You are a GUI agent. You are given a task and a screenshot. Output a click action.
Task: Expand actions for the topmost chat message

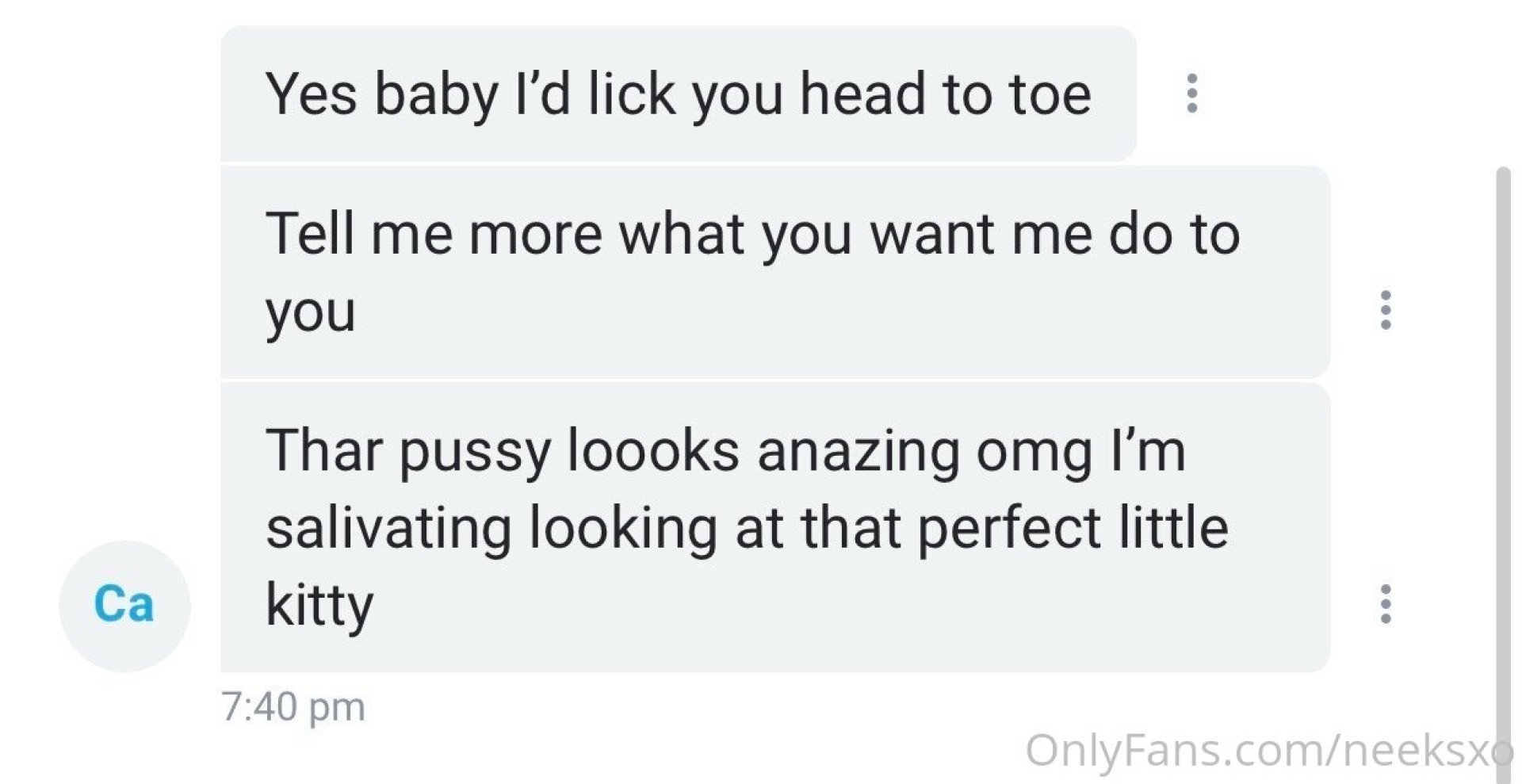tap(1191, 94)
